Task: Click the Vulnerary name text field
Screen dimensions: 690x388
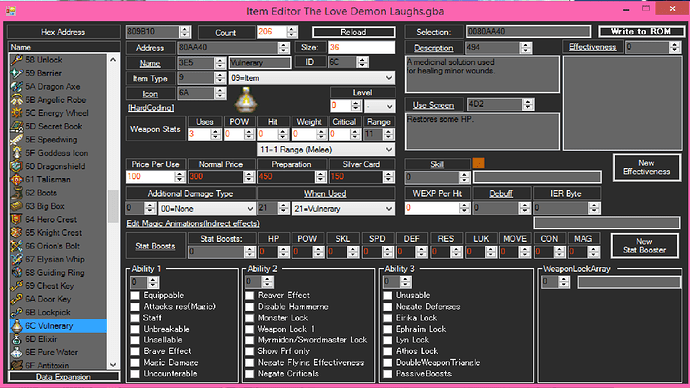Action: pyautogui.click(x=260, y=63)
